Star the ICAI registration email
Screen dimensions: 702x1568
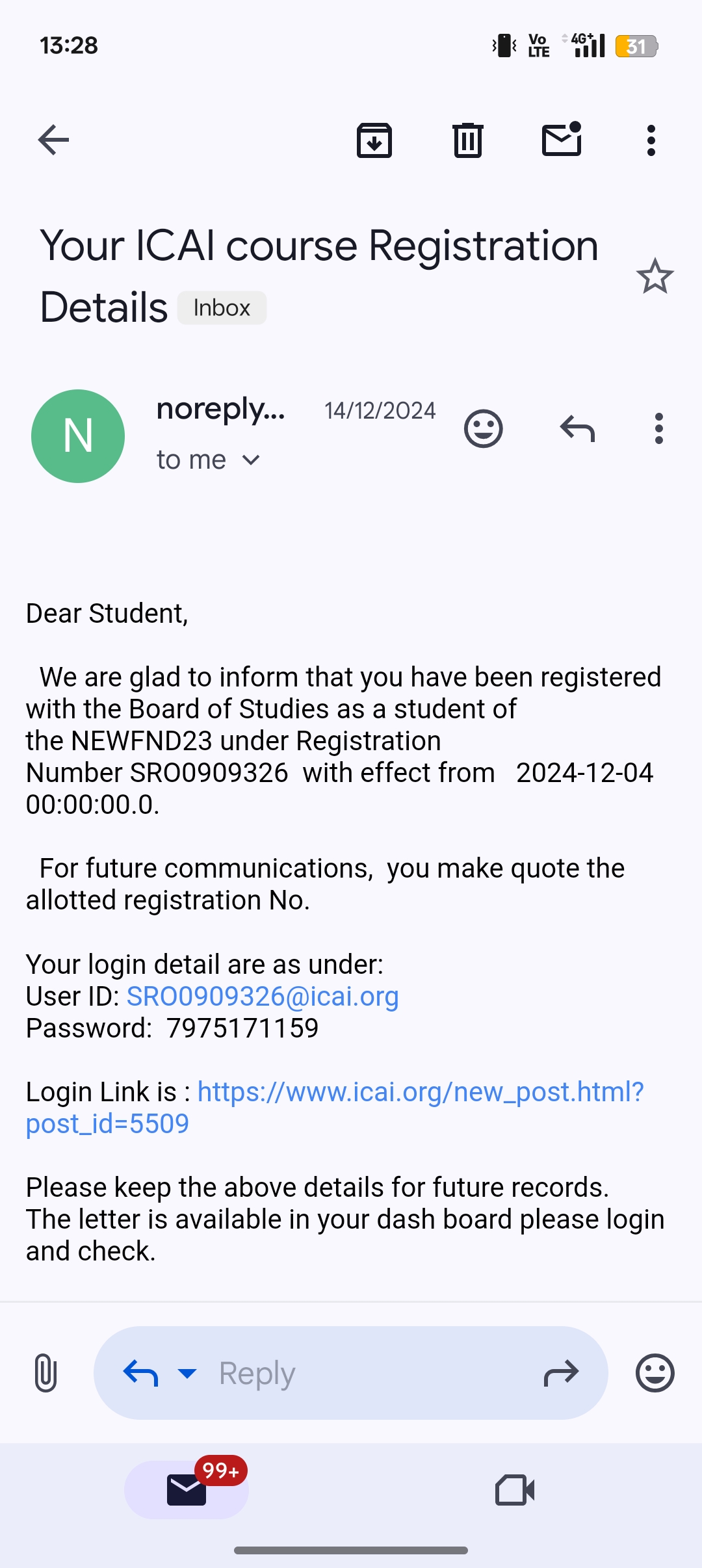[x=655, y=276]
